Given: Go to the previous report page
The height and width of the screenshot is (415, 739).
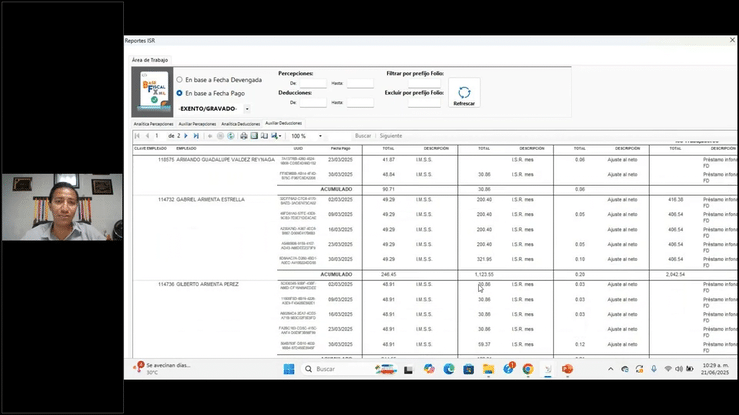Looking at the screenshot, I should click(148, 136).
